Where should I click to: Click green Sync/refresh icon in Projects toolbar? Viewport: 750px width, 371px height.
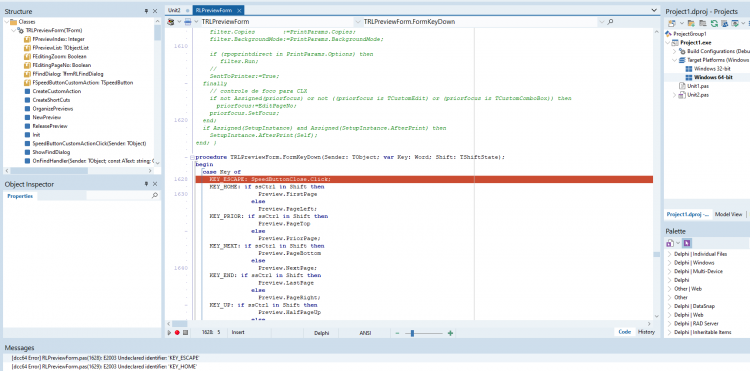click(x=714, y=23)
